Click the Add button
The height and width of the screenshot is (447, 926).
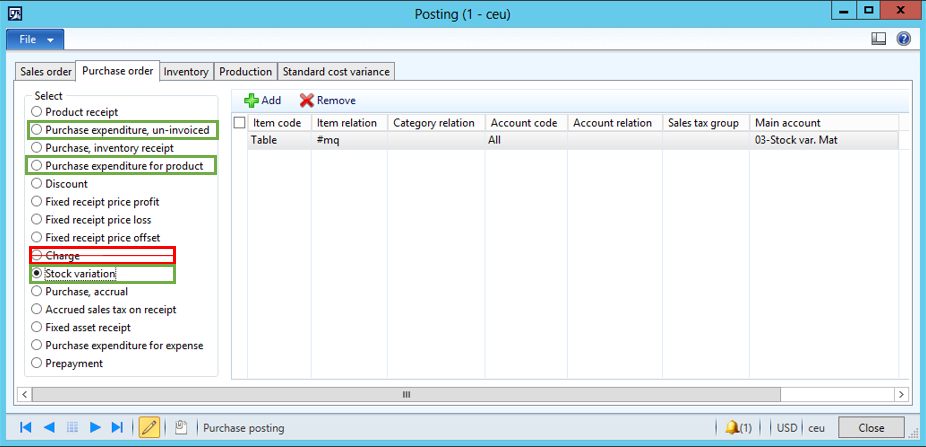[x=263, y=100]
